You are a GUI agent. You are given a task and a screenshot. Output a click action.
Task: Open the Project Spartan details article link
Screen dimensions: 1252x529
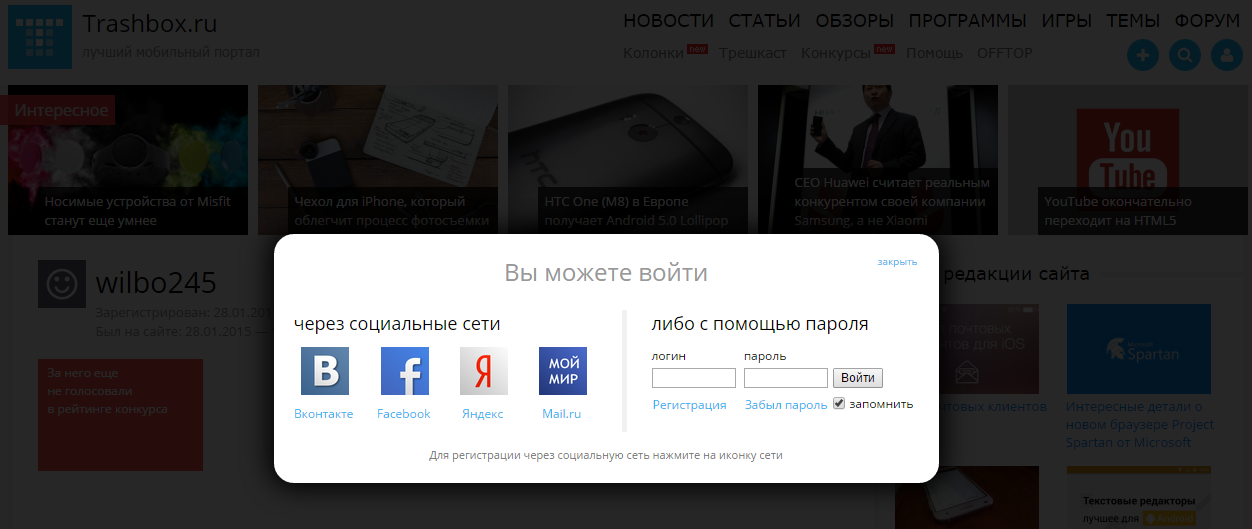(1140, 424)
